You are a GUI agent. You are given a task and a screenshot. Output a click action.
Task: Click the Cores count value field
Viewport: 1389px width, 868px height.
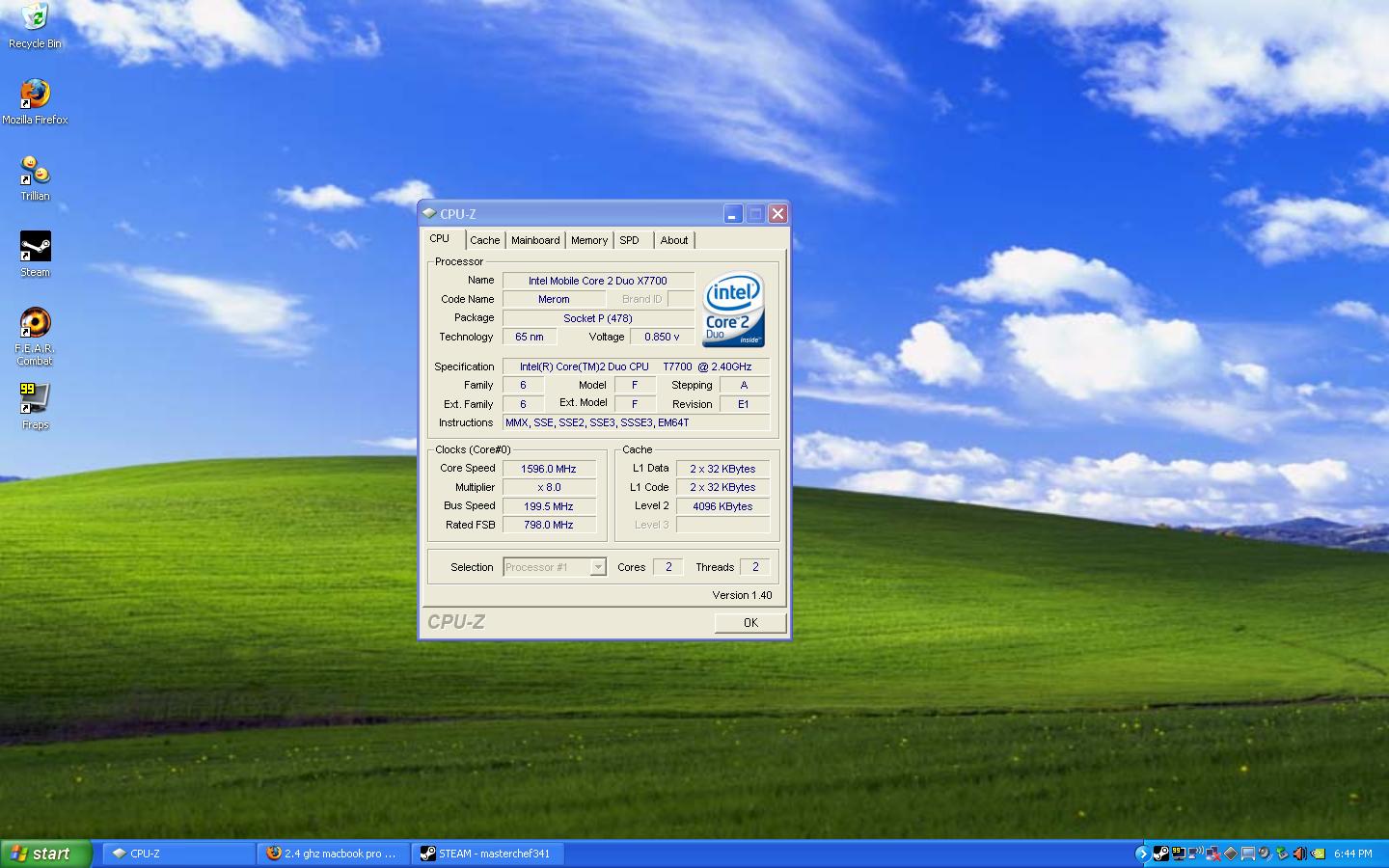(x=667, y=567)
